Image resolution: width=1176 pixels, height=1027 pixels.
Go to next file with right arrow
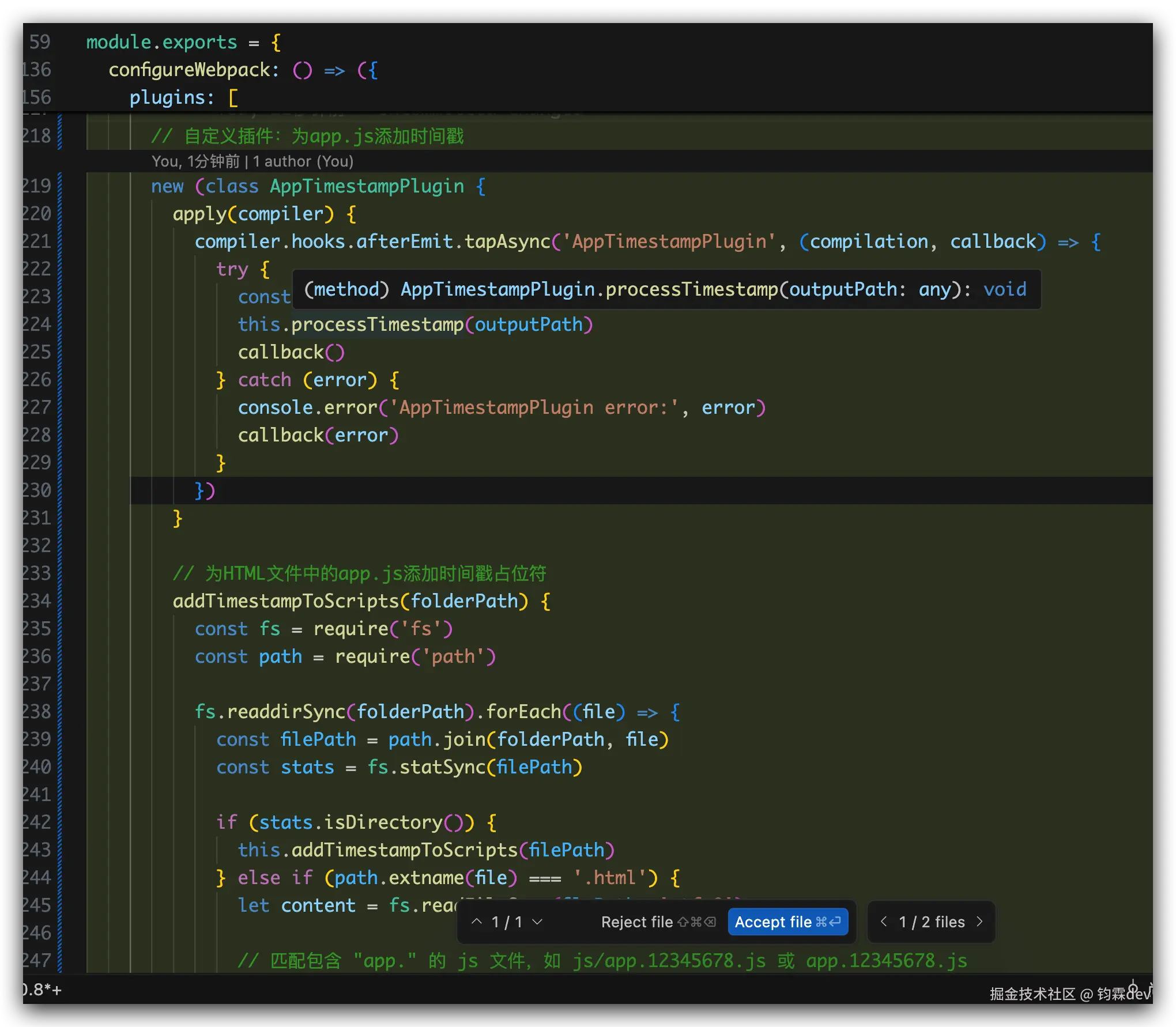pyautogui.click(x=979, y=922)
